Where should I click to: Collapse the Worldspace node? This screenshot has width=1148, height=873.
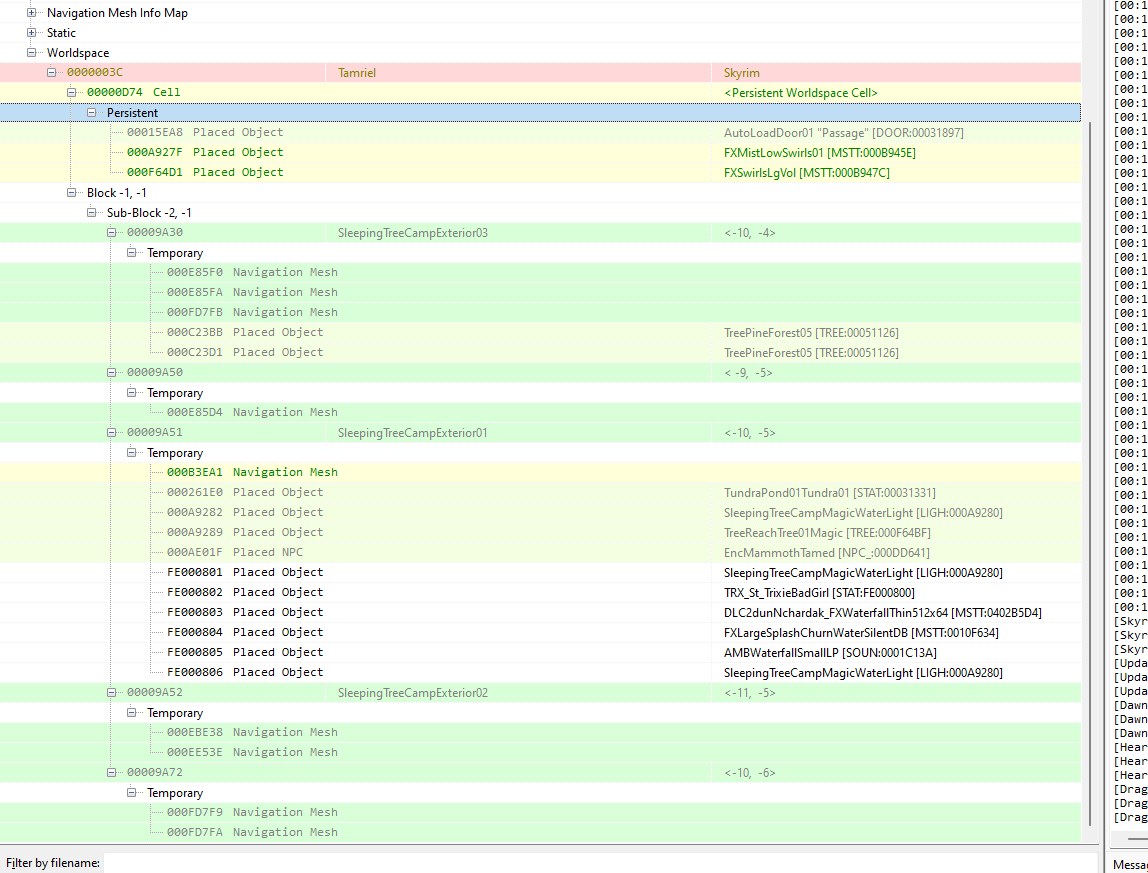point(31,52)
